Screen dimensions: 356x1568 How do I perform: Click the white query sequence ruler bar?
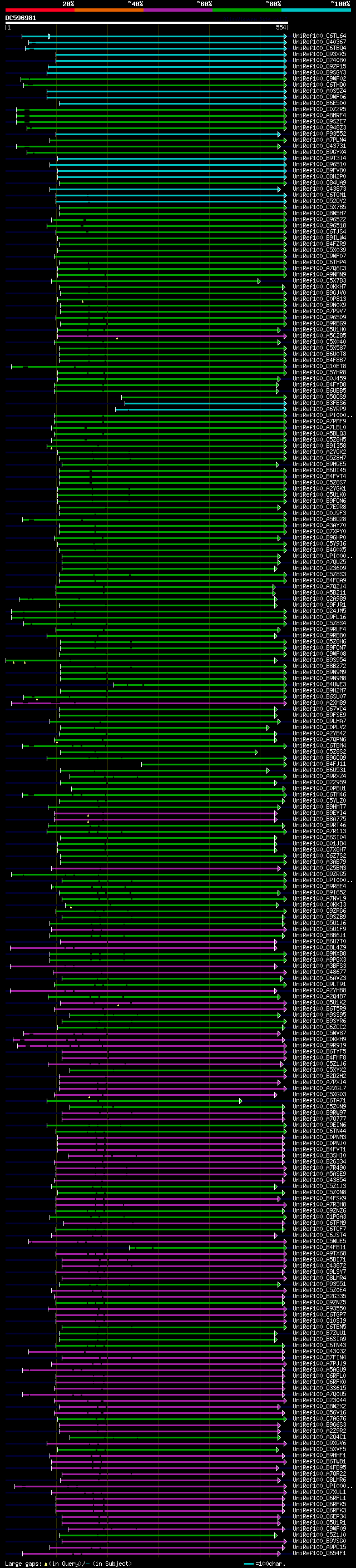[146, 22]
